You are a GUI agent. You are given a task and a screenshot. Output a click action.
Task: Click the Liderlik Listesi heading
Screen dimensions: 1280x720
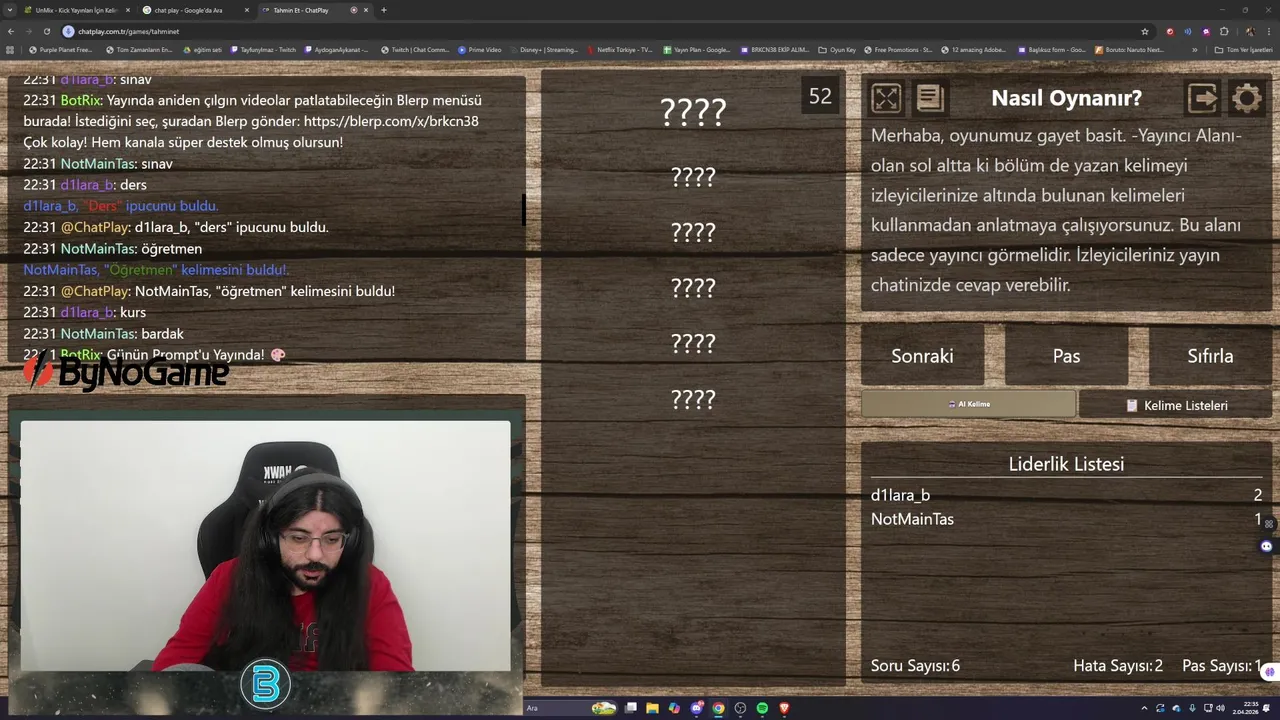point(1066,464)
